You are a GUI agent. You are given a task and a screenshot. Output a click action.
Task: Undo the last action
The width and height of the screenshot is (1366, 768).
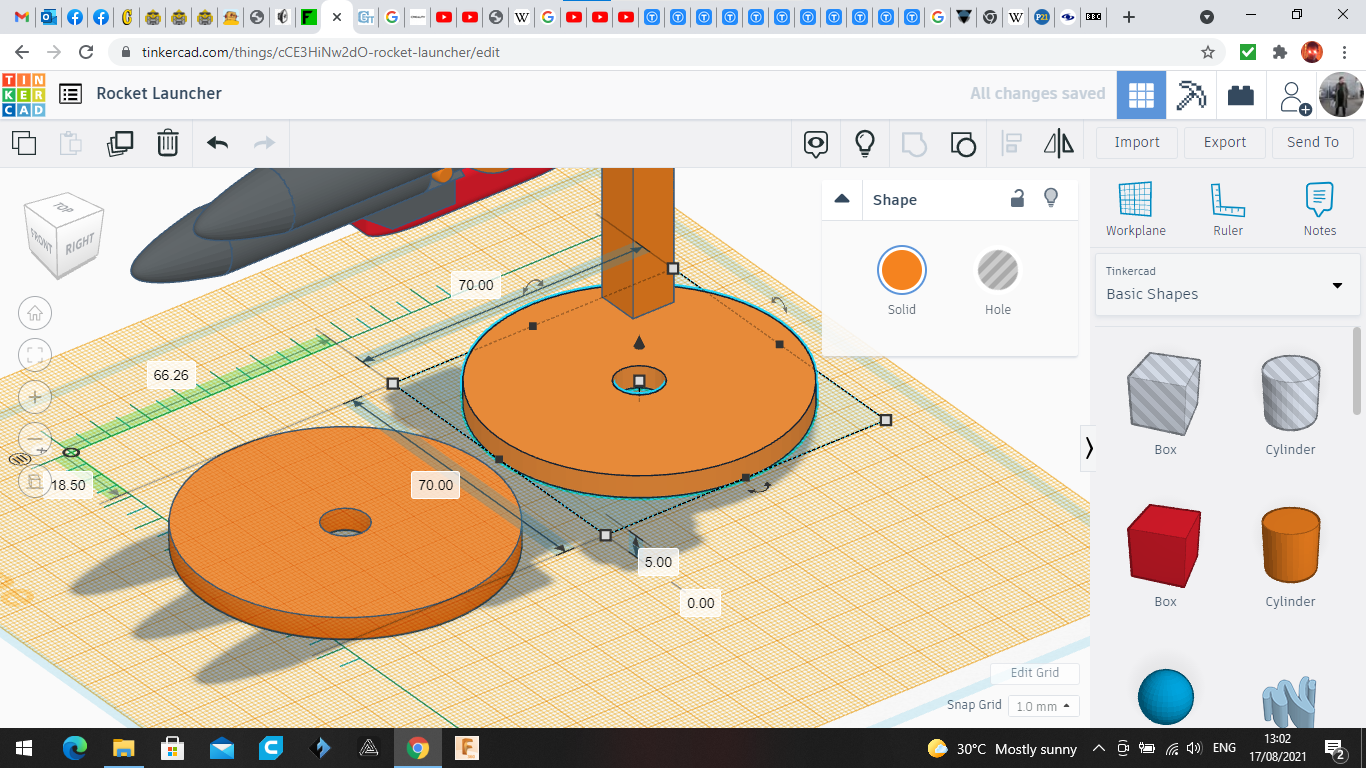pyautogui.click(x=217, y=143)
